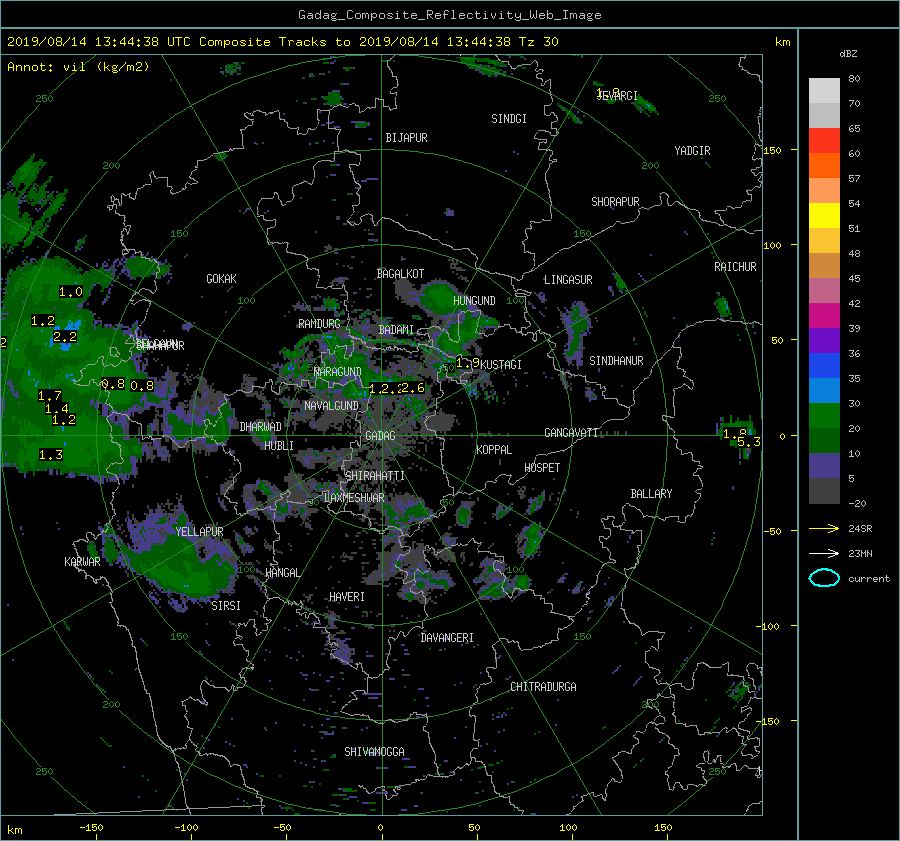
Task: Click the 2.2 VIL storm annotation
Action: 65,337
